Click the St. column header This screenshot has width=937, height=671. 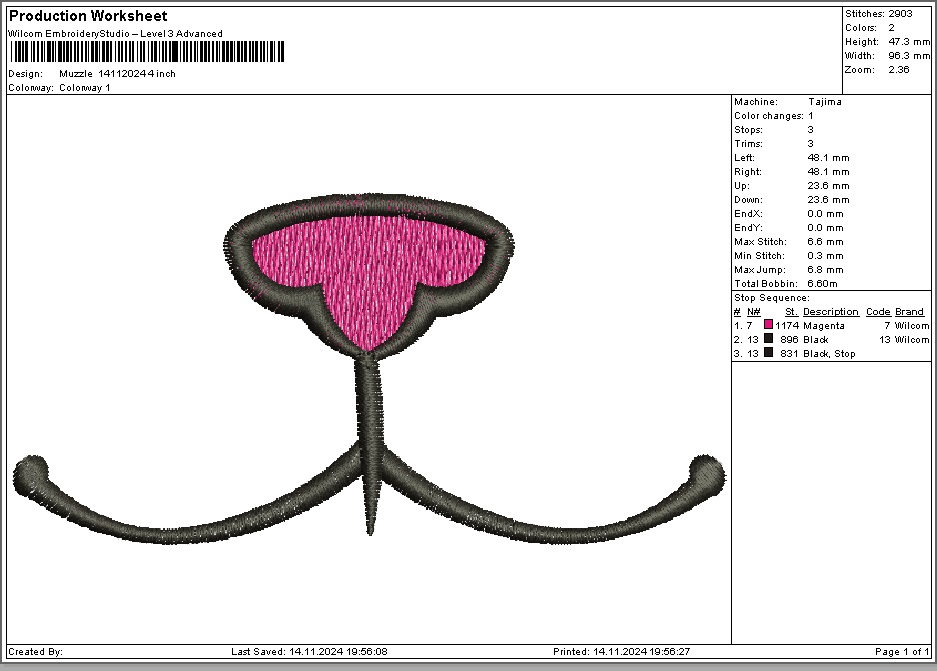(791, 312)
